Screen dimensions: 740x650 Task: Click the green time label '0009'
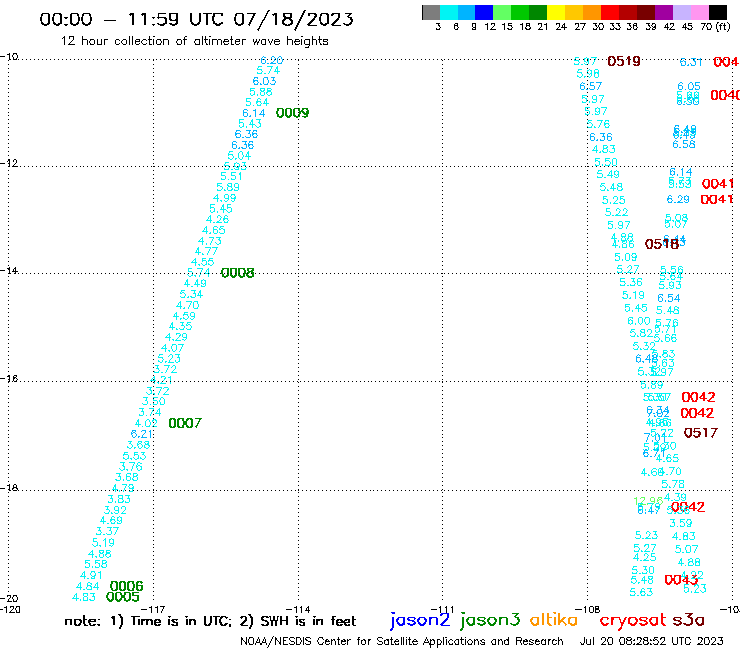(x=293, y=113)
